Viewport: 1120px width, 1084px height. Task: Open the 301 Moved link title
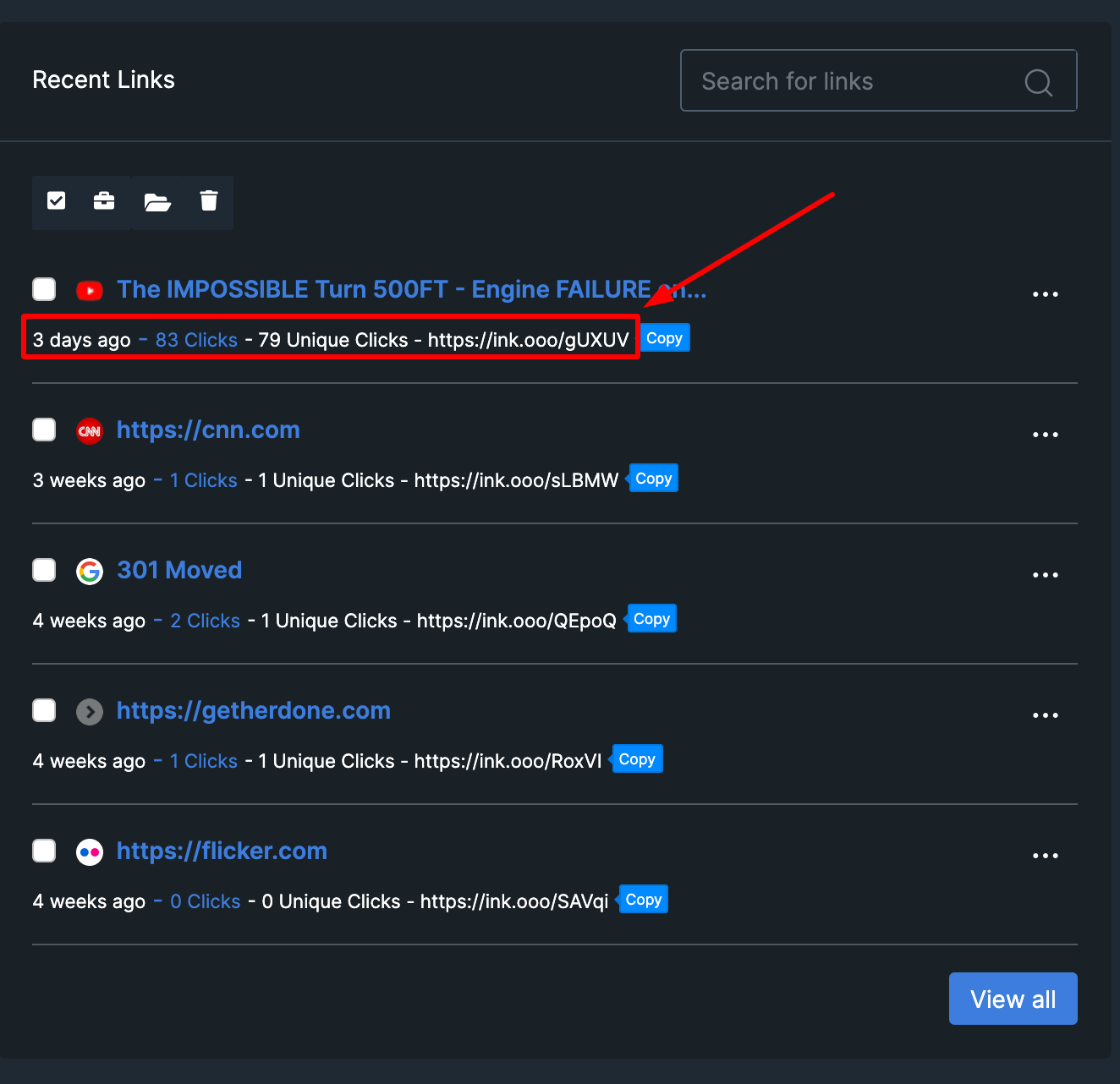(x=179, y=570)
